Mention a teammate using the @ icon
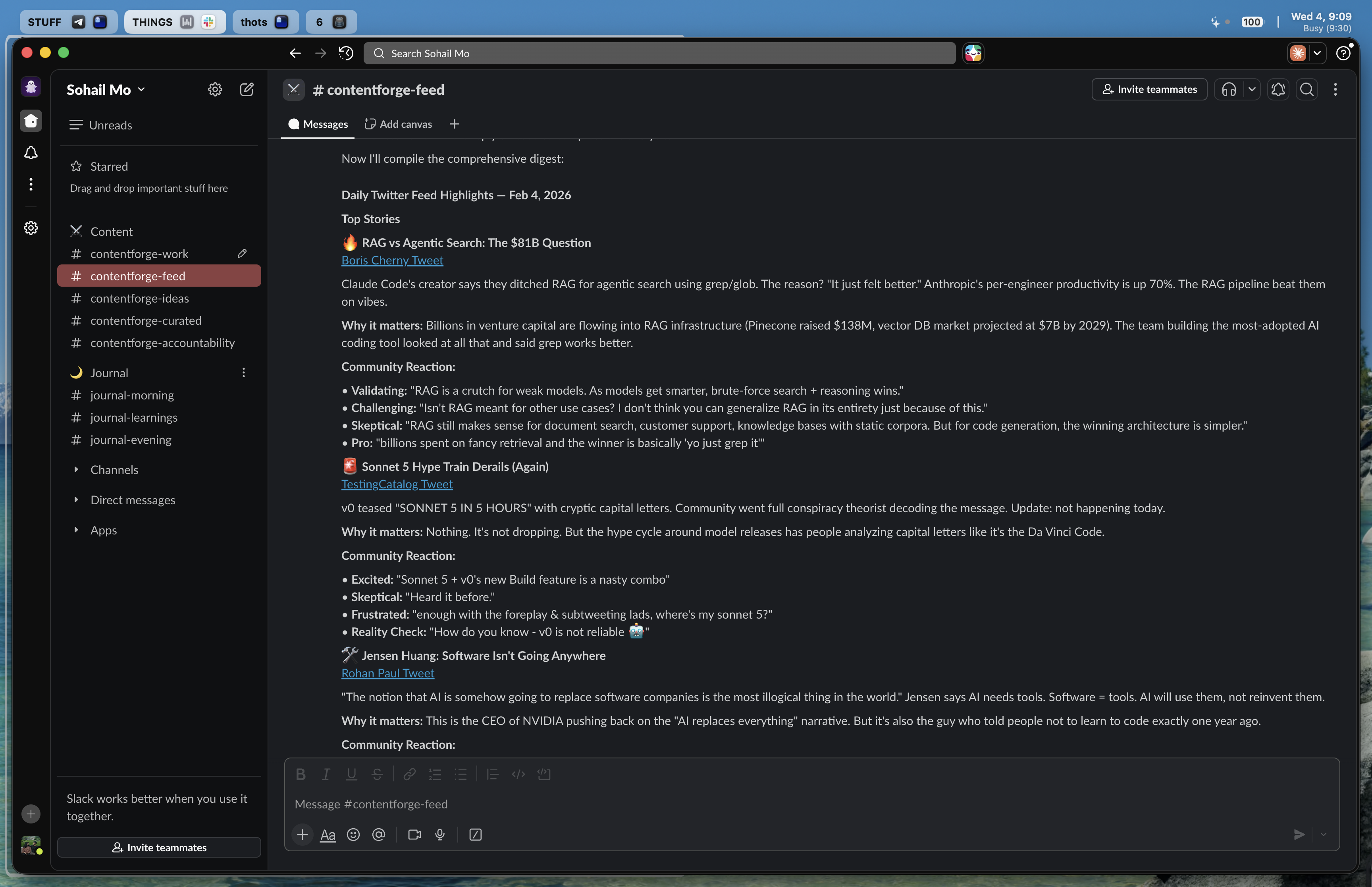The image size is (1372, 887). pos(379,834)
